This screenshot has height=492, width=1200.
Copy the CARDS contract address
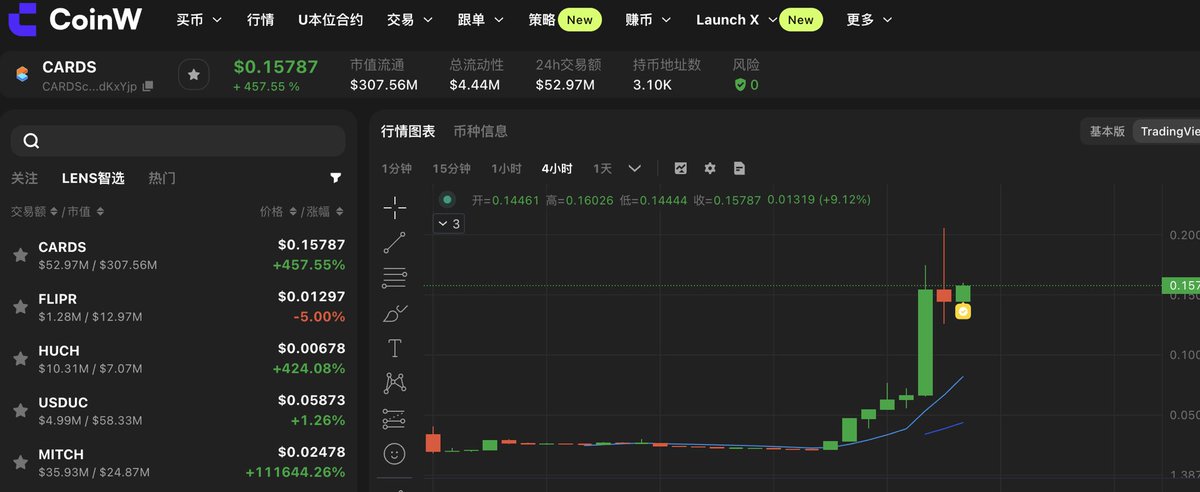pyautogui.click(x=148, y=86)
